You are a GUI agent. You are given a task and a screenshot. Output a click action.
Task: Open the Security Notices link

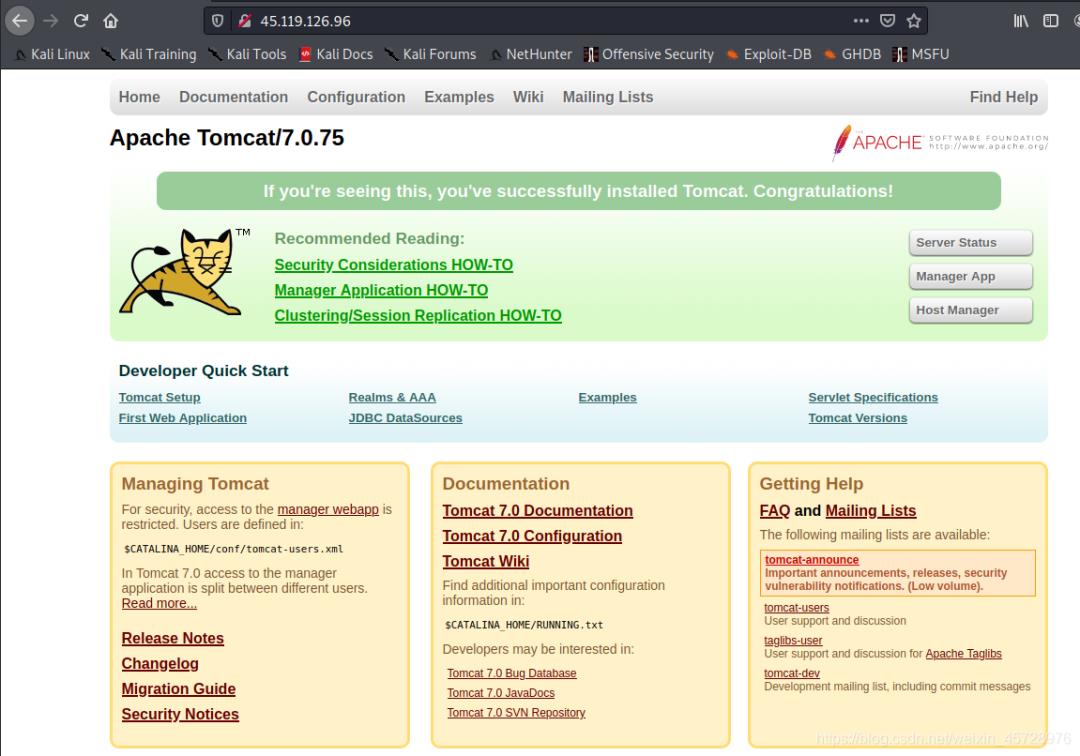coord(180,715)
